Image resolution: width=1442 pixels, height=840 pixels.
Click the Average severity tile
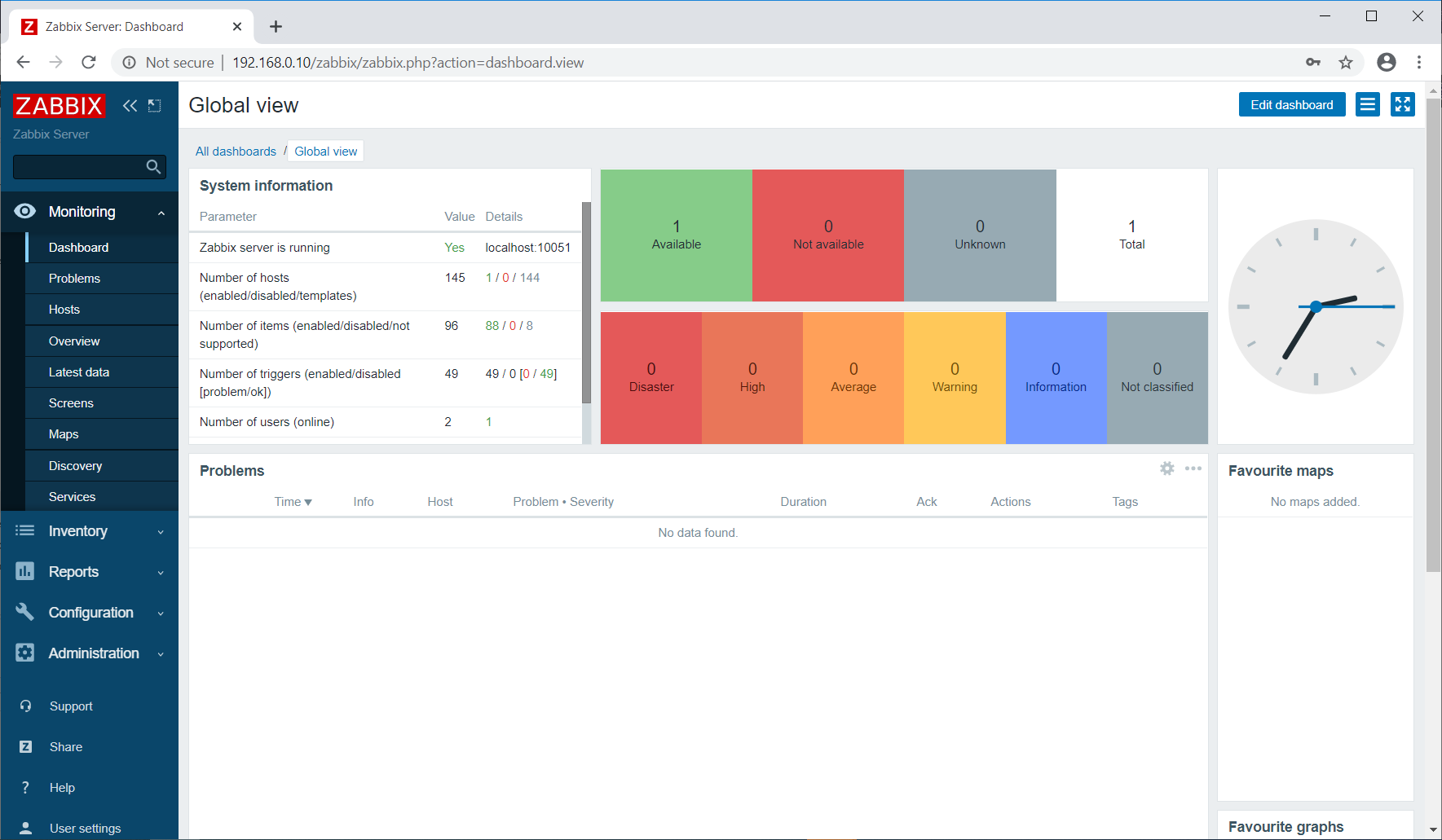coord(853,378)
